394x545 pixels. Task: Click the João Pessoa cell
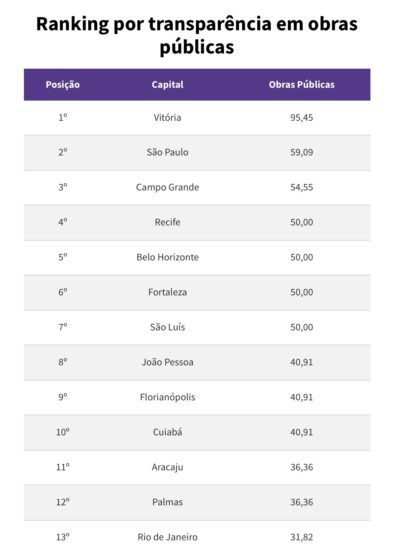pos(167,362)
